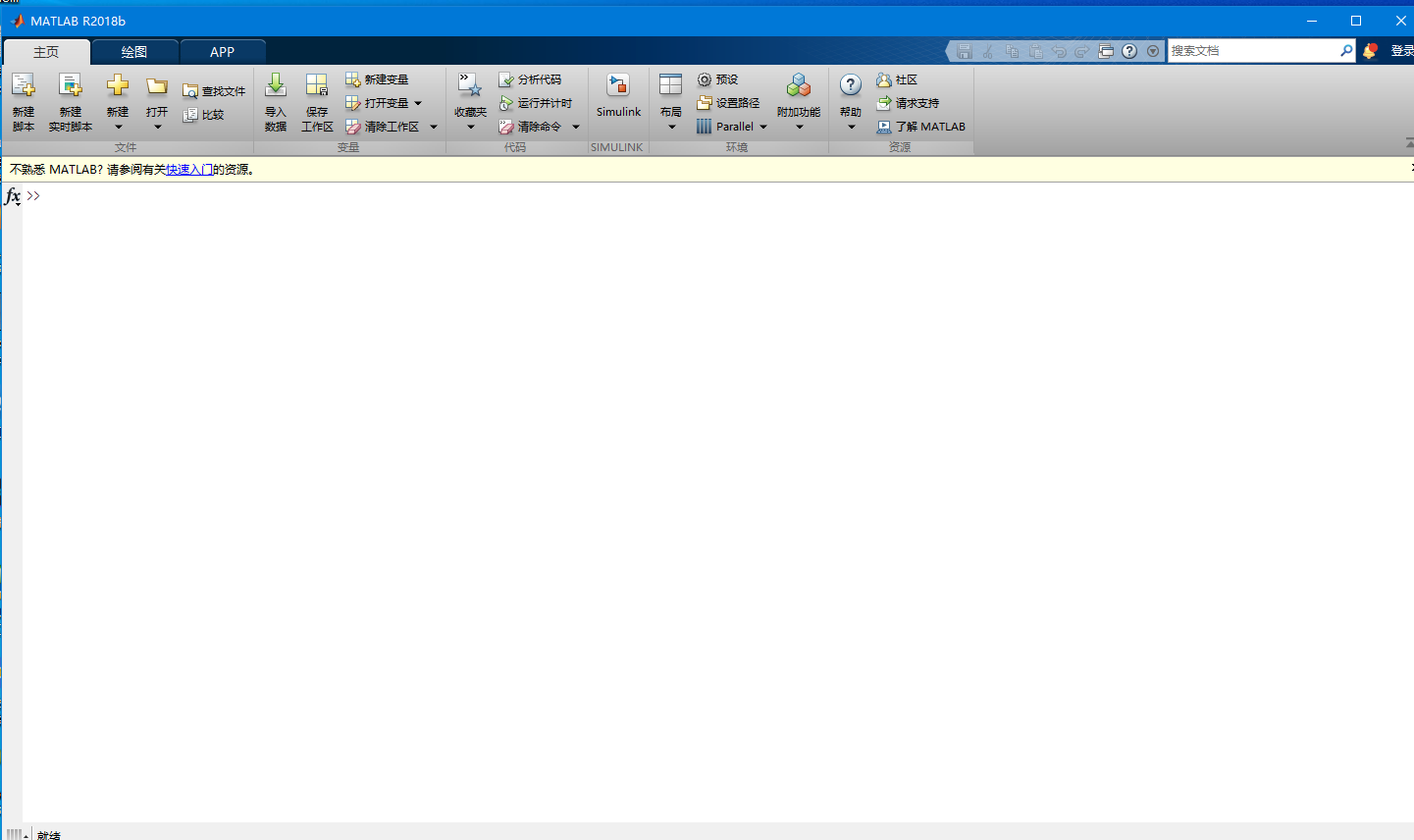
Task: Click the switch windows icon in quick access toolbar
Action: tap(1106, 51)
